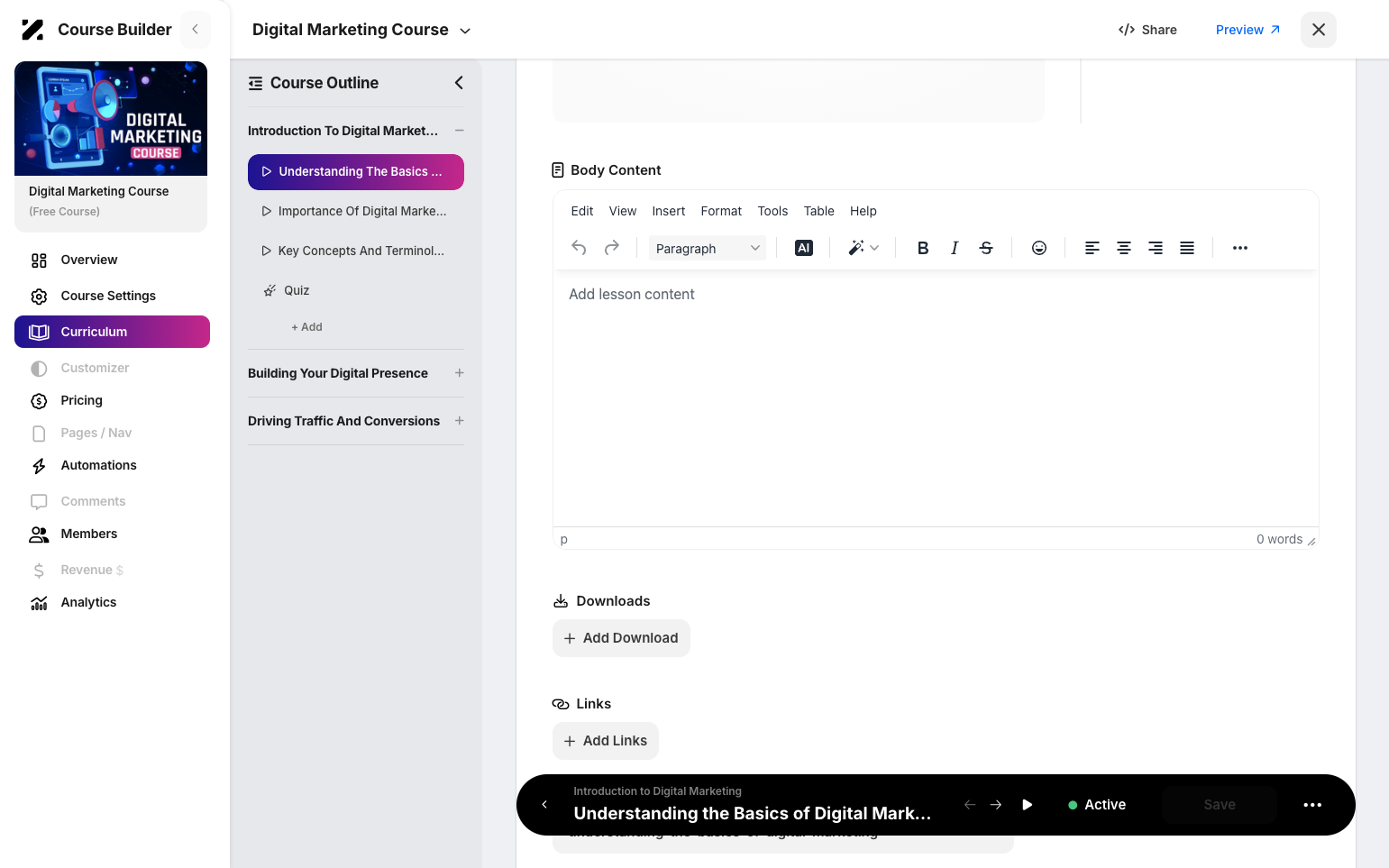Toggle strikethrough formatting

[x=986, y=248]
